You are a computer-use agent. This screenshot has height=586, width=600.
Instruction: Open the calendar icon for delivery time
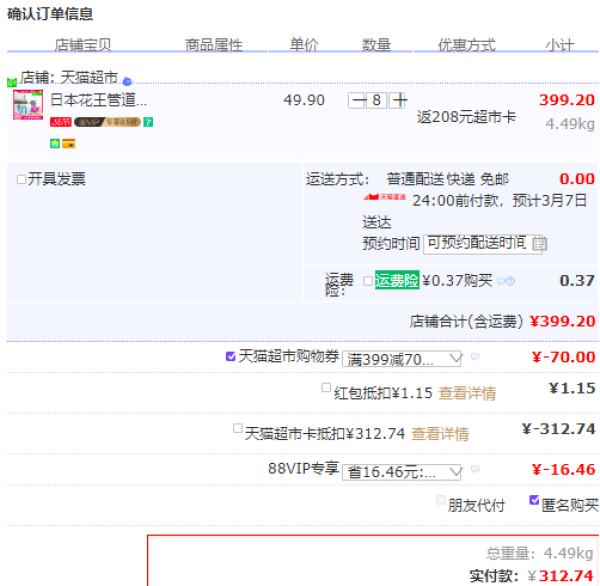[x=540, y=243]
